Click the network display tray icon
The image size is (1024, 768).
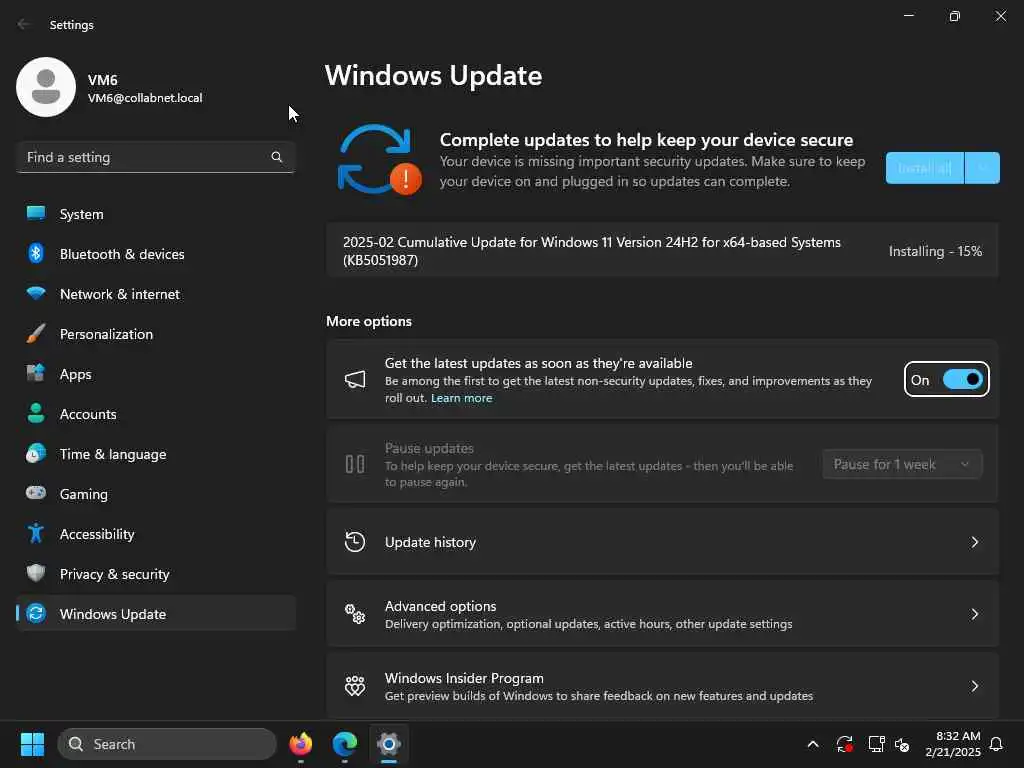click(x=876, y=744)
